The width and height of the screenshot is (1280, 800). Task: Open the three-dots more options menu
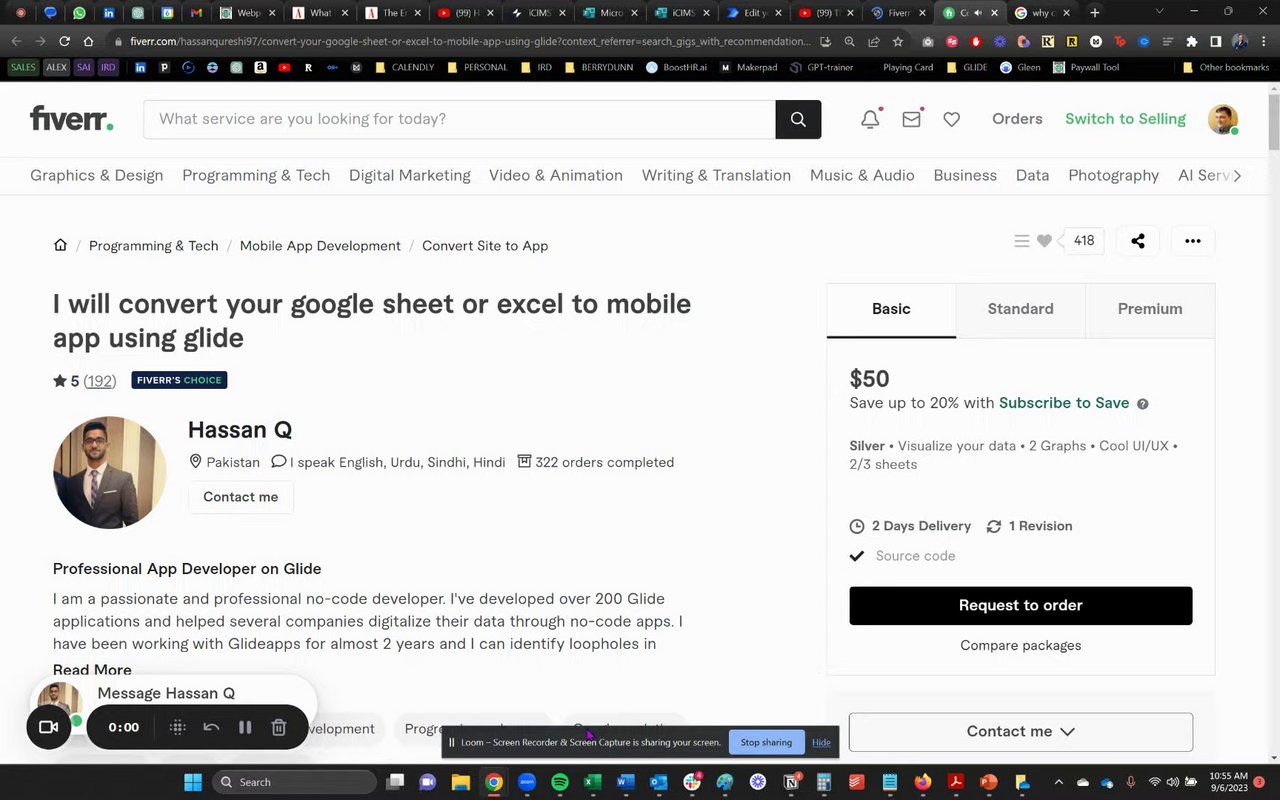click(x=1193, y=241)
